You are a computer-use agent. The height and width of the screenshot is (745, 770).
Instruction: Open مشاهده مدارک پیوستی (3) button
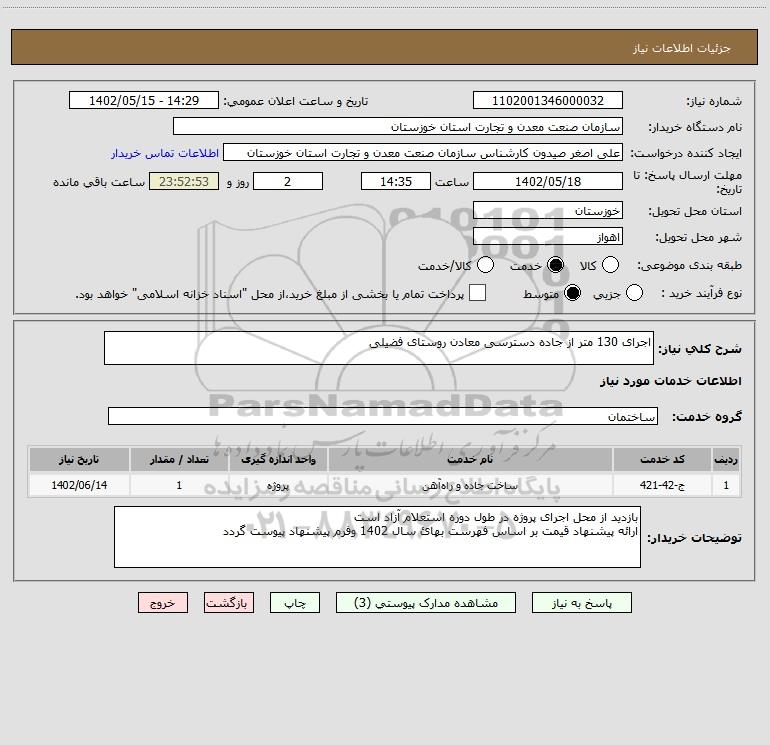pyautogui.click(x=426, y=603)
